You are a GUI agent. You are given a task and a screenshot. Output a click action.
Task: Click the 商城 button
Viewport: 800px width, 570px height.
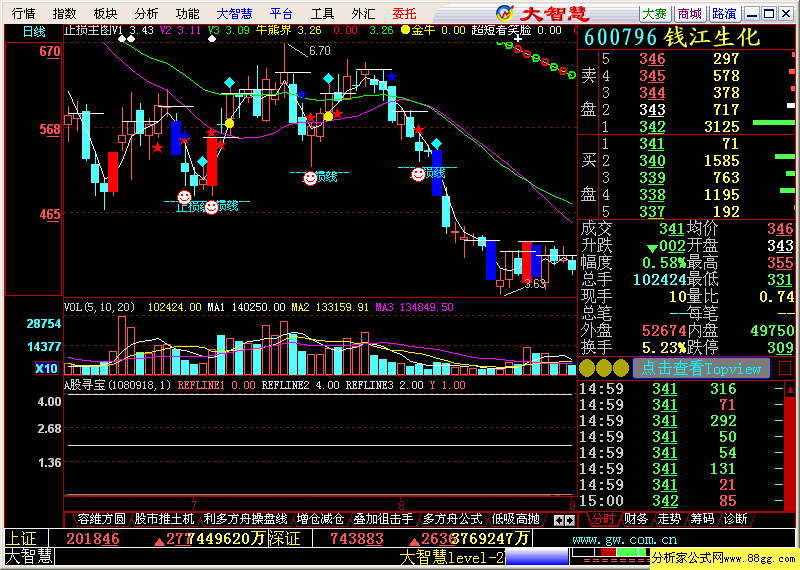pos(689,13)
